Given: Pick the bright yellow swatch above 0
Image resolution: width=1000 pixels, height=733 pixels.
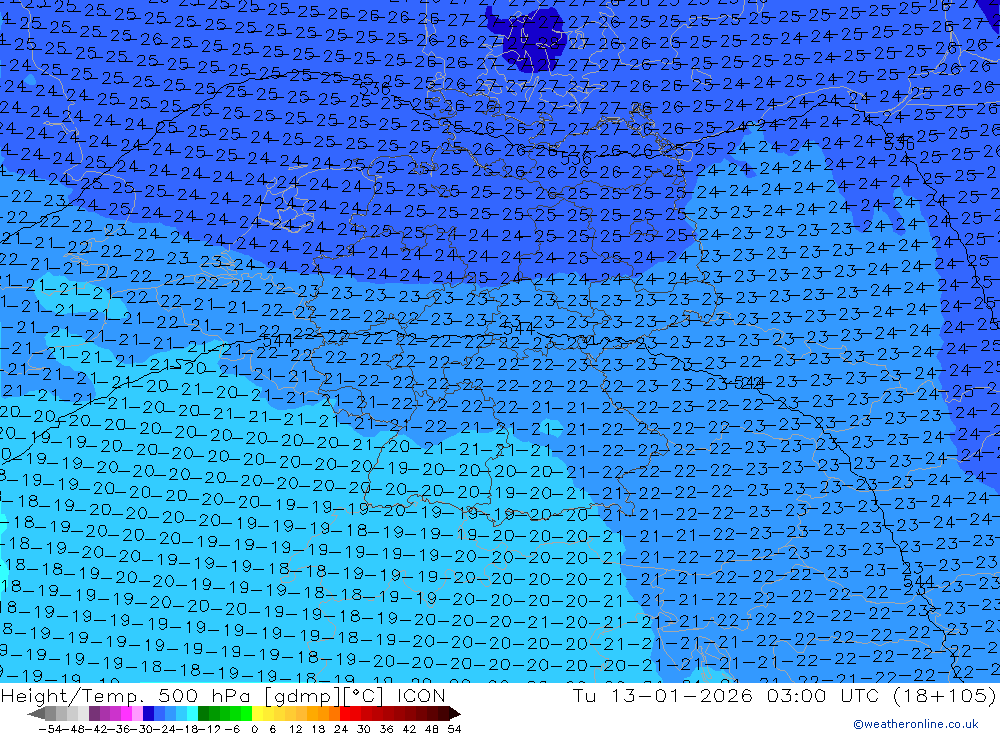Looking at the screenshot, I should 257,714.
